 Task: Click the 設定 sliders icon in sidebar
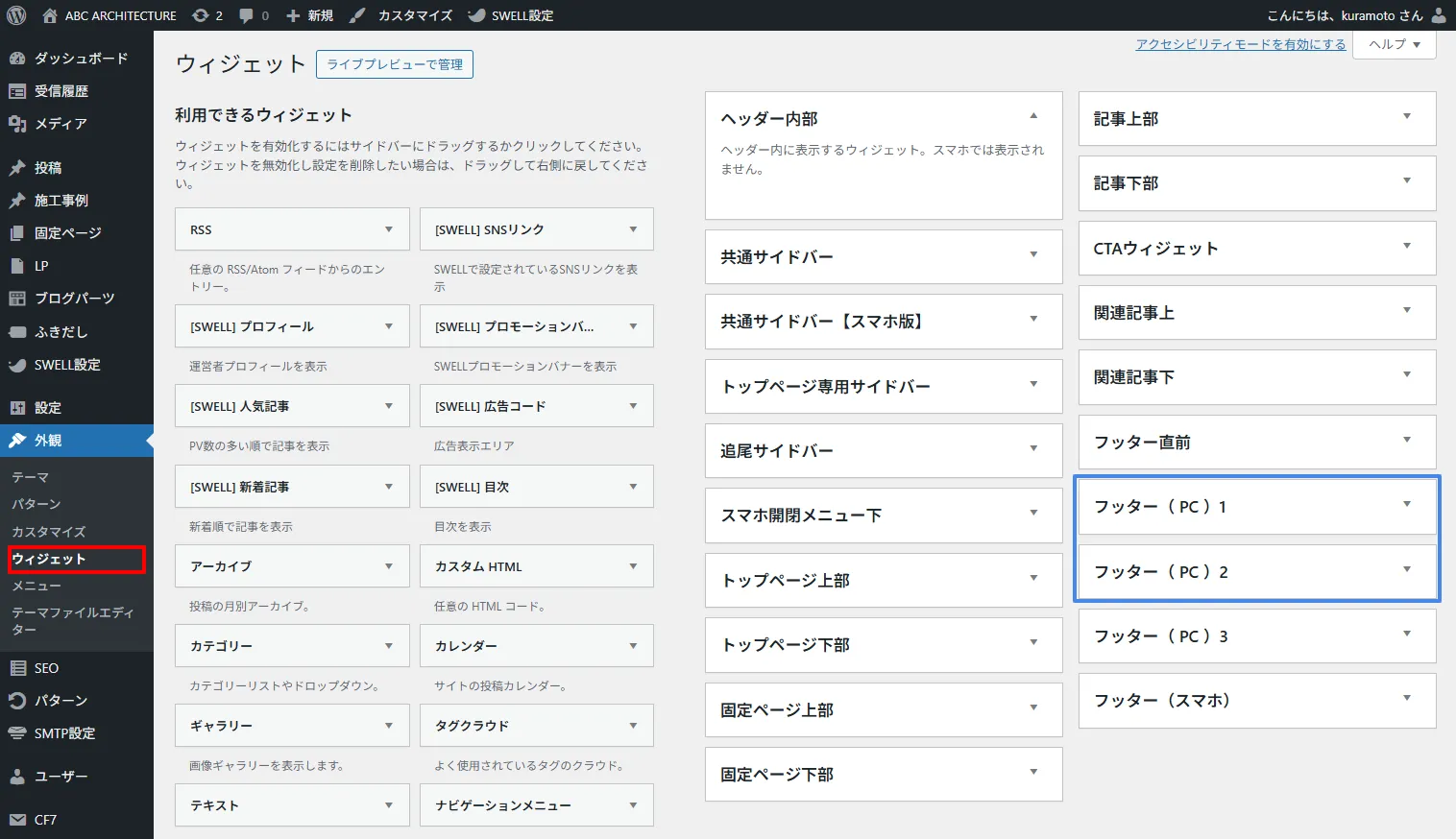[17, 408]
